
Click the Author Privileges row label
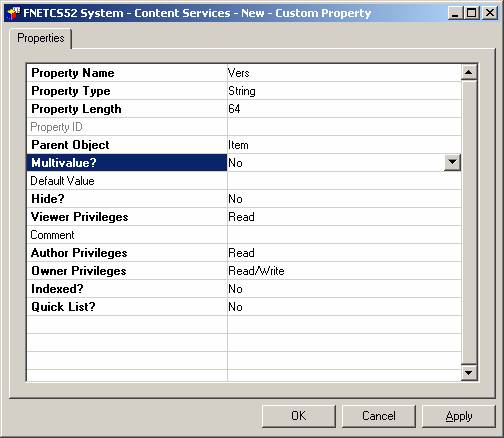[x=79, y=253]
